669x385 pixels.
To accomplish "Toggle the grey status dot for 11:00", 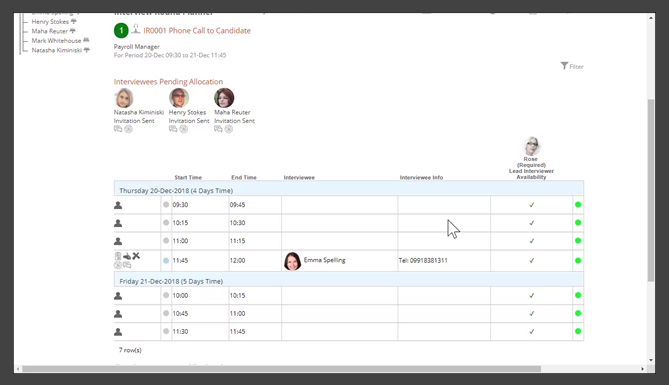I will tap(166, 240).
